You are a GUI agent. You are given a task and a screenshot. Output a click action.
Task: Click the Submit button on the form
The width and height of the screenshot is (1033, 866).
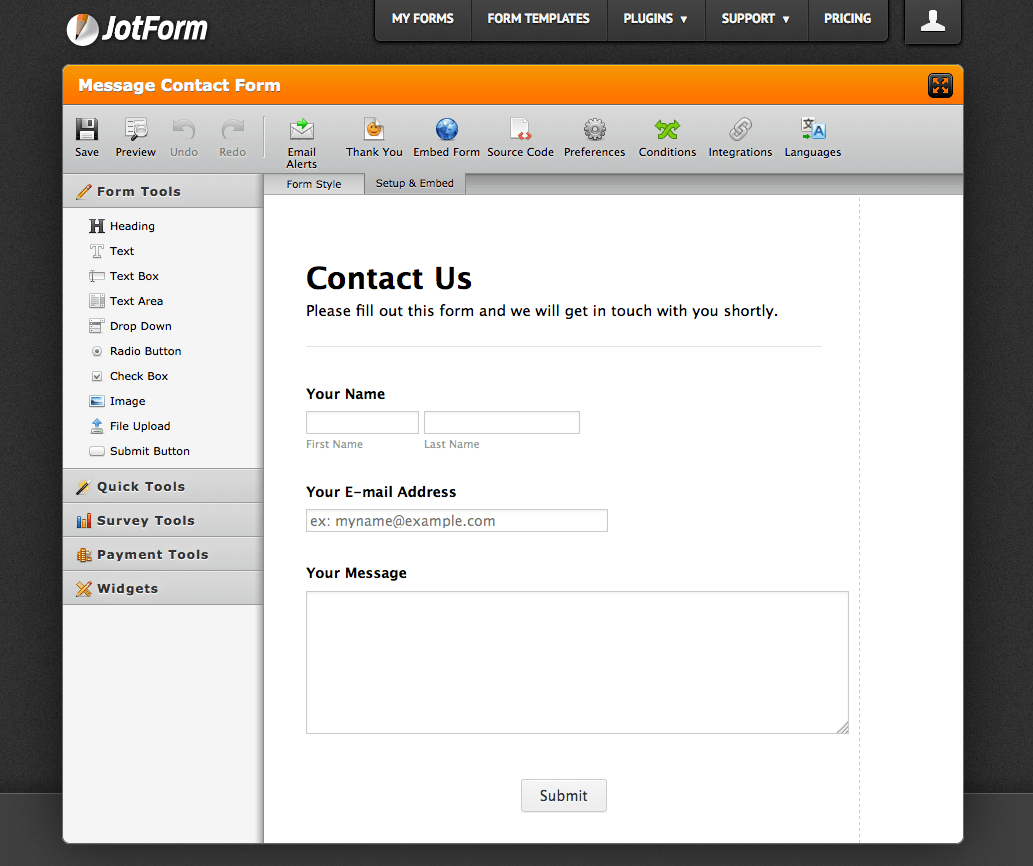point(563,796)
